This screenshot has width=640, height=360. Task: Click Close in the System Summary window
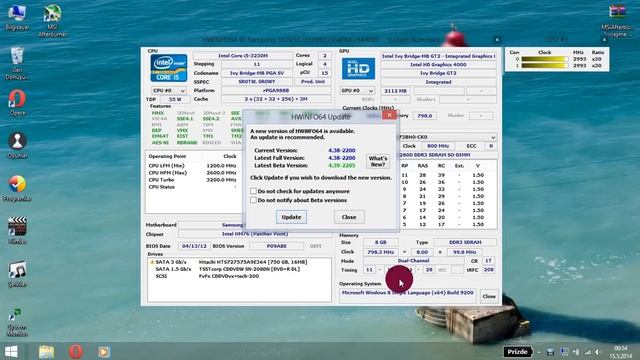pos(489,296)
